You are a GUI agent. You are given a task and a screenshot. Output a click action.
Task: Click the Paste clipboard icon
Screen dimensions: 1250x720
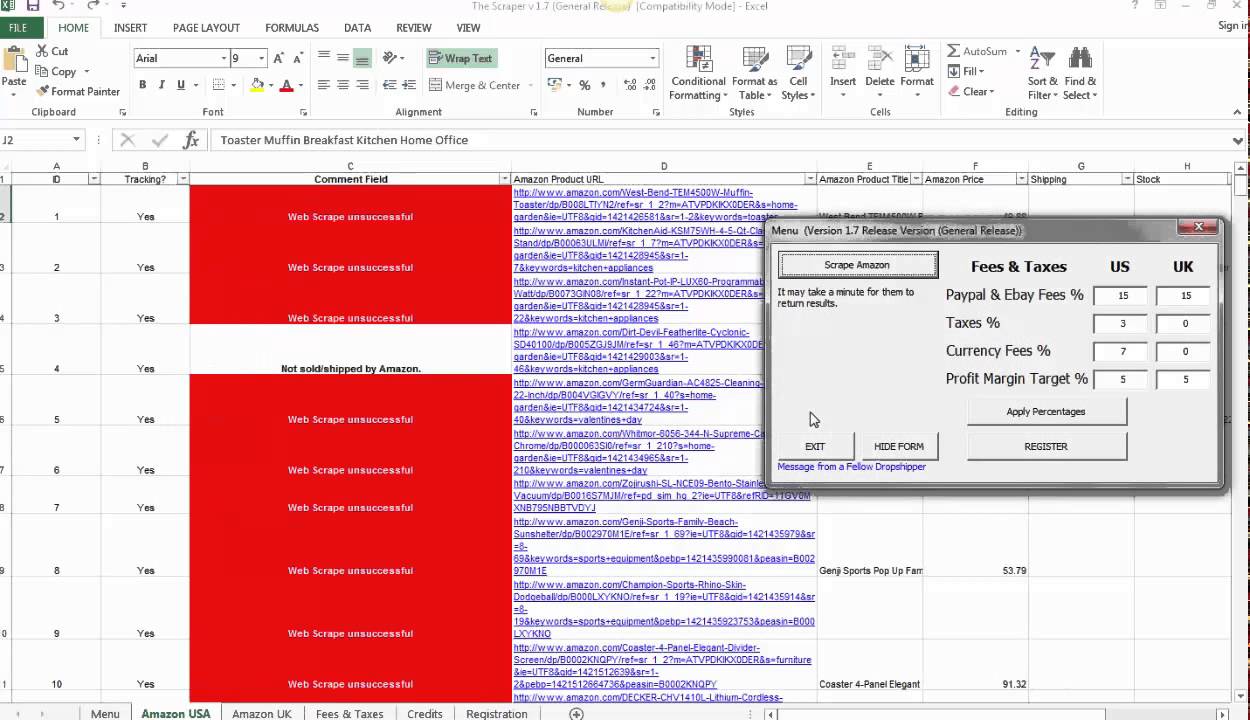14,58
